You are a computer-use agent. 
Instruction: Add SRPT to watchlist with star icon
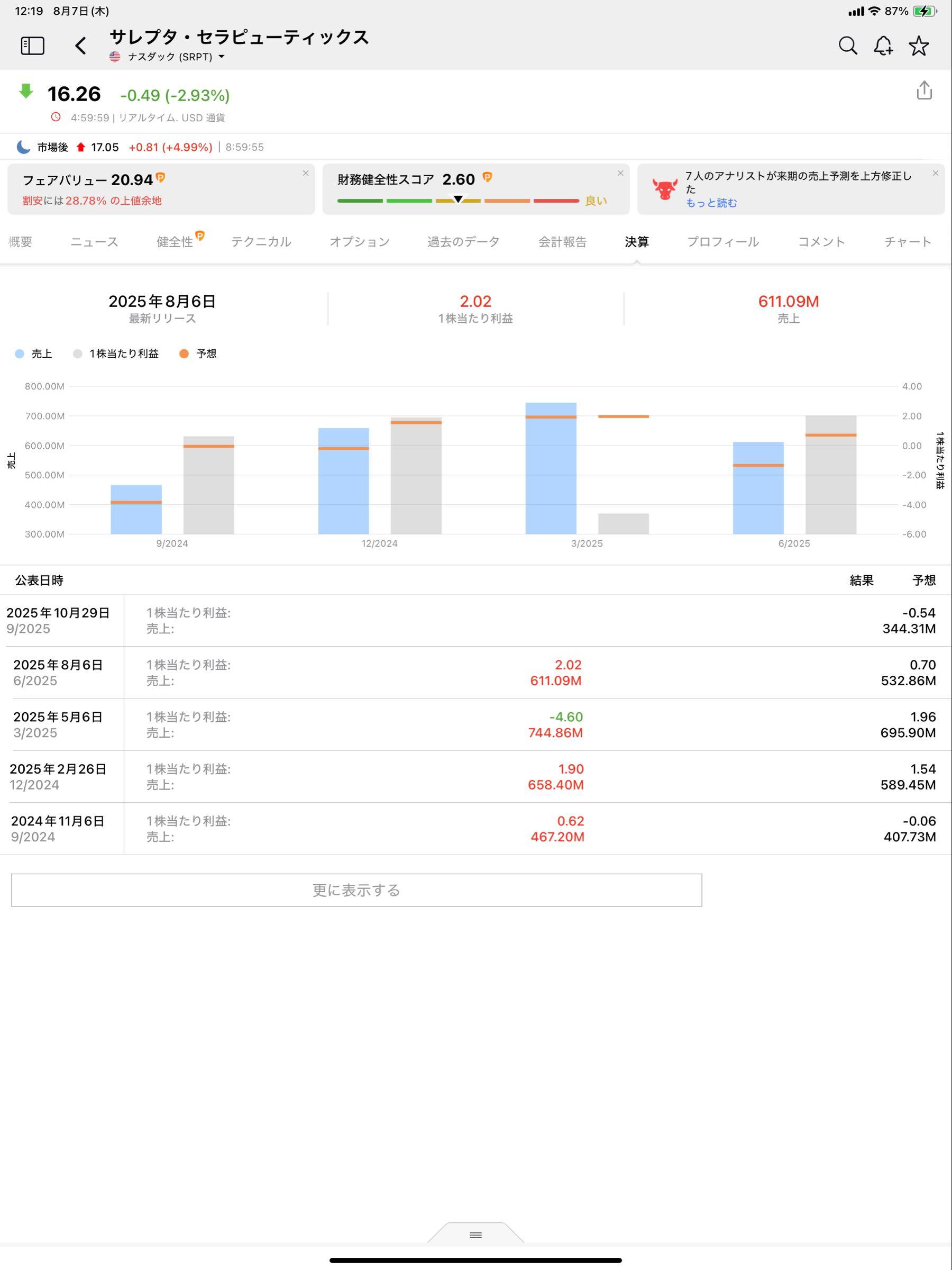919,46
